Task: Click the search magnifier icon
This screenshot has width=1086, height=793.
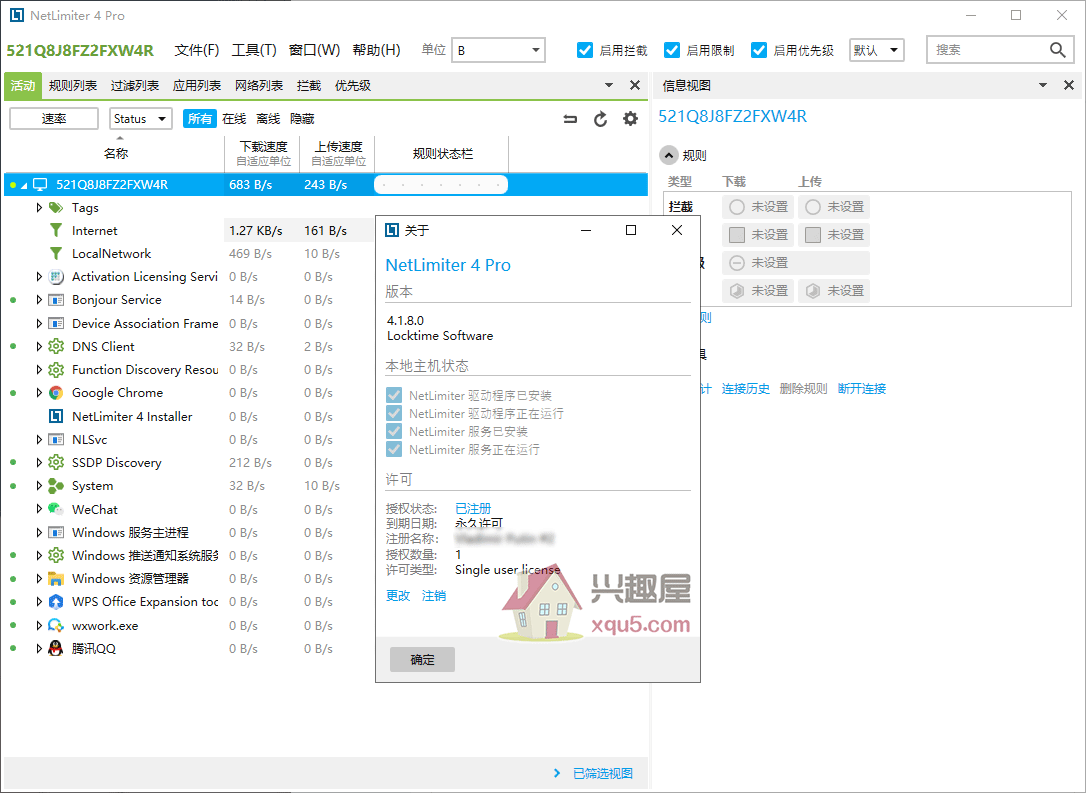Action: [1058, 50]
